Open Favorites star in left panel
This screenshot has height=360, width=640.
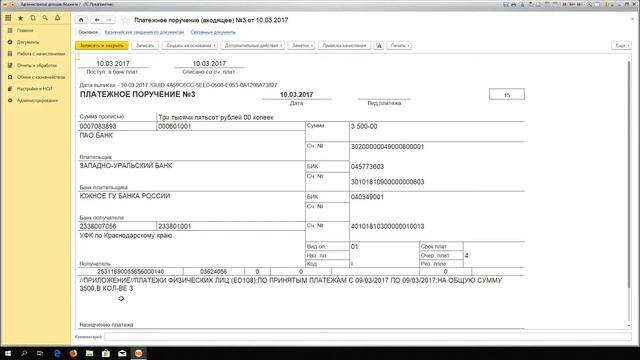coord(20,18)
